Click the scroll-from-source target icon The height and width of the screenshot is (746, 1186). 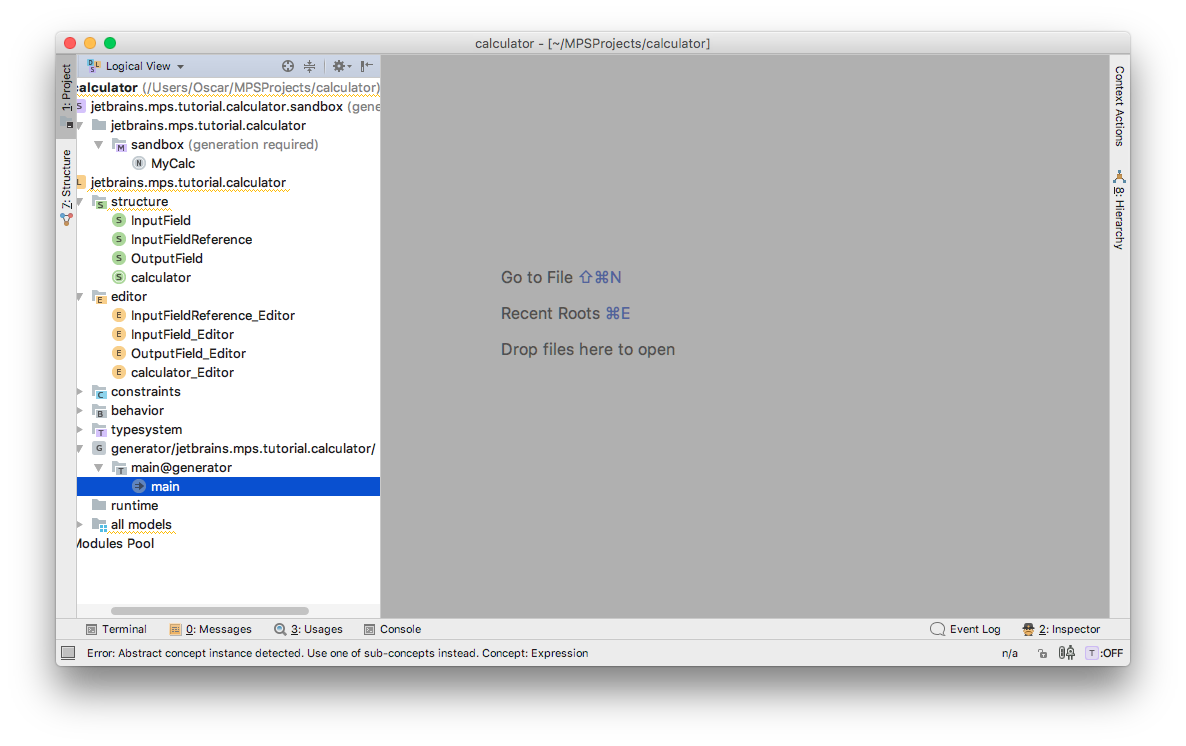(x=287, y=67)
